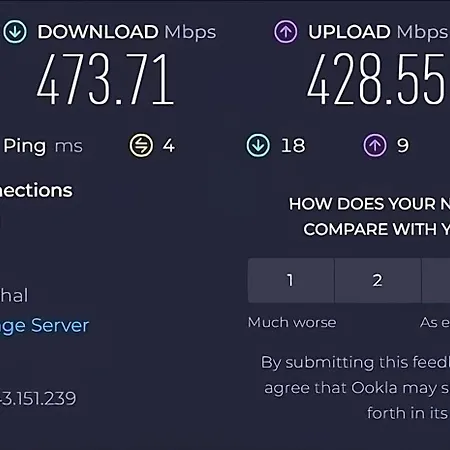Image resolution: width=450 pixels, height=450 pixels.
Task: Select rating 1 in the survey
Action: coord(291,280)
